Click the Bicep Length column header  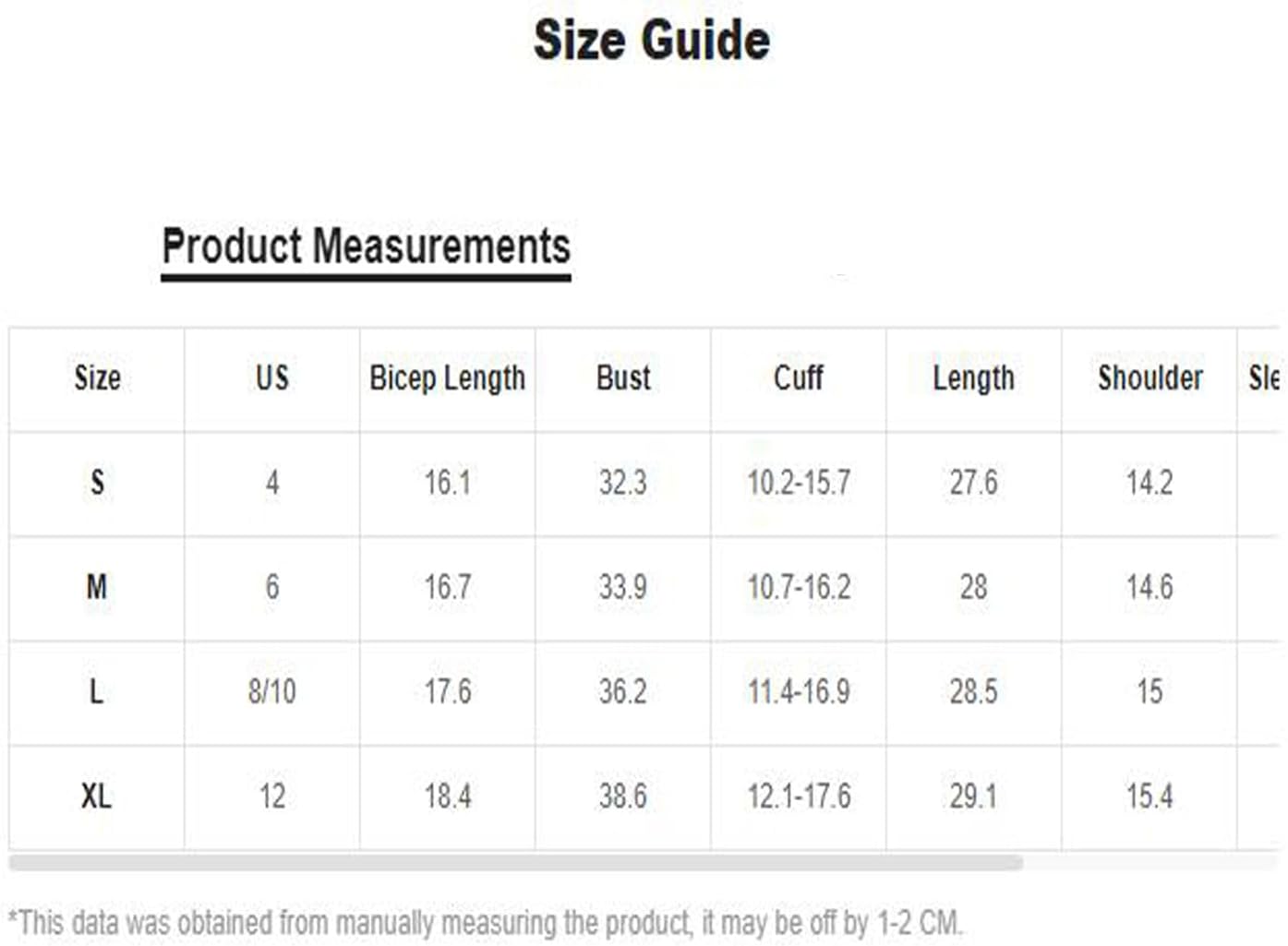click(x=448, y=378)
